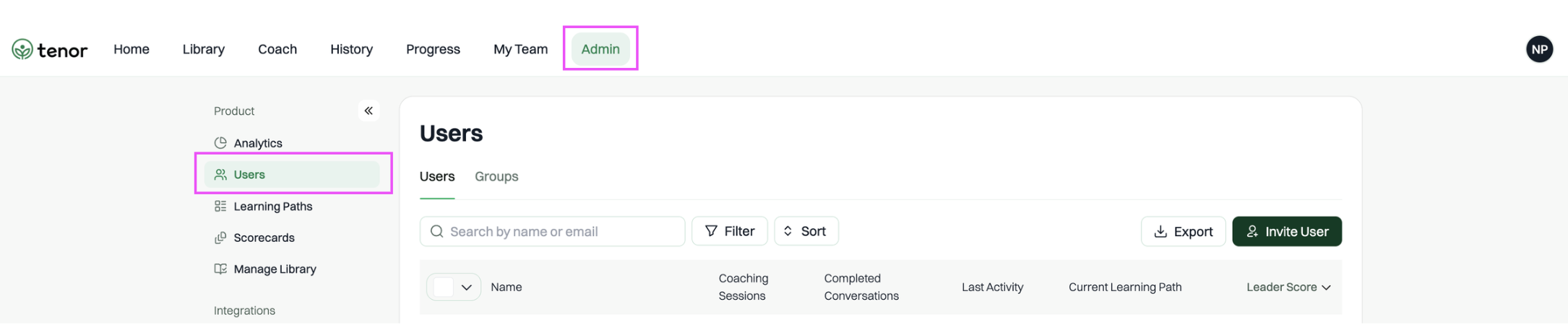Select Users in the Product sidebar
1568x325 pixels.
(x=292, y=174)
